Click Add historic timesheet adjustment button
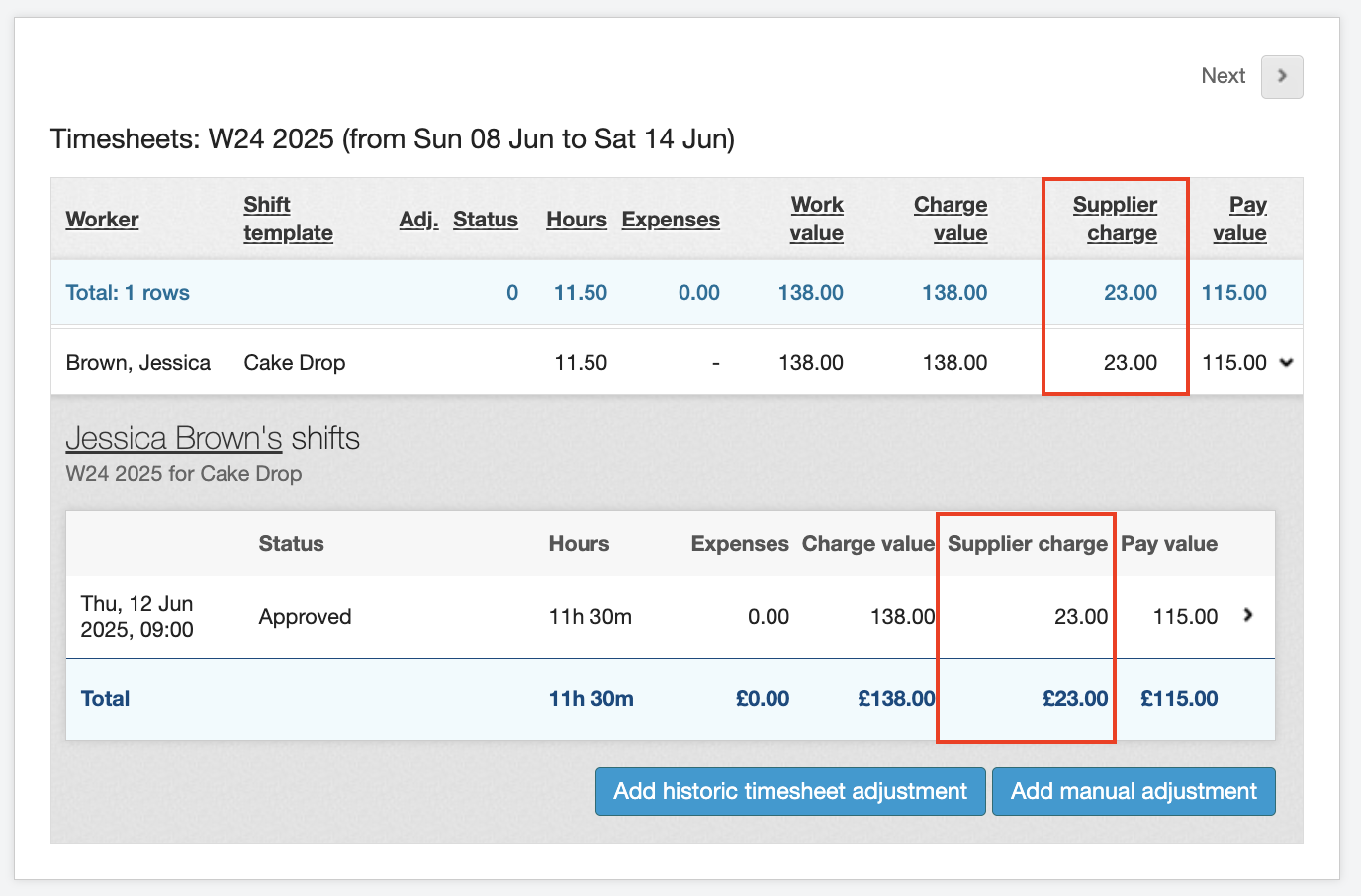The width and height of the screenshot is (1361, 896). [789, 791]
